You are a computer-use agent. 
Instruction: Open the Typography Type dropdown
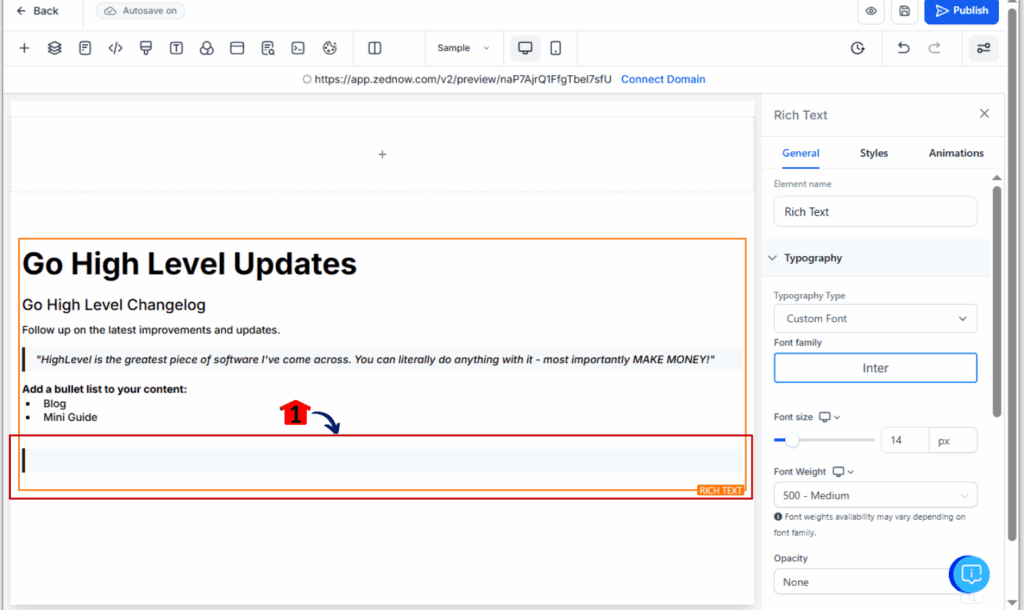click(875, 319)
